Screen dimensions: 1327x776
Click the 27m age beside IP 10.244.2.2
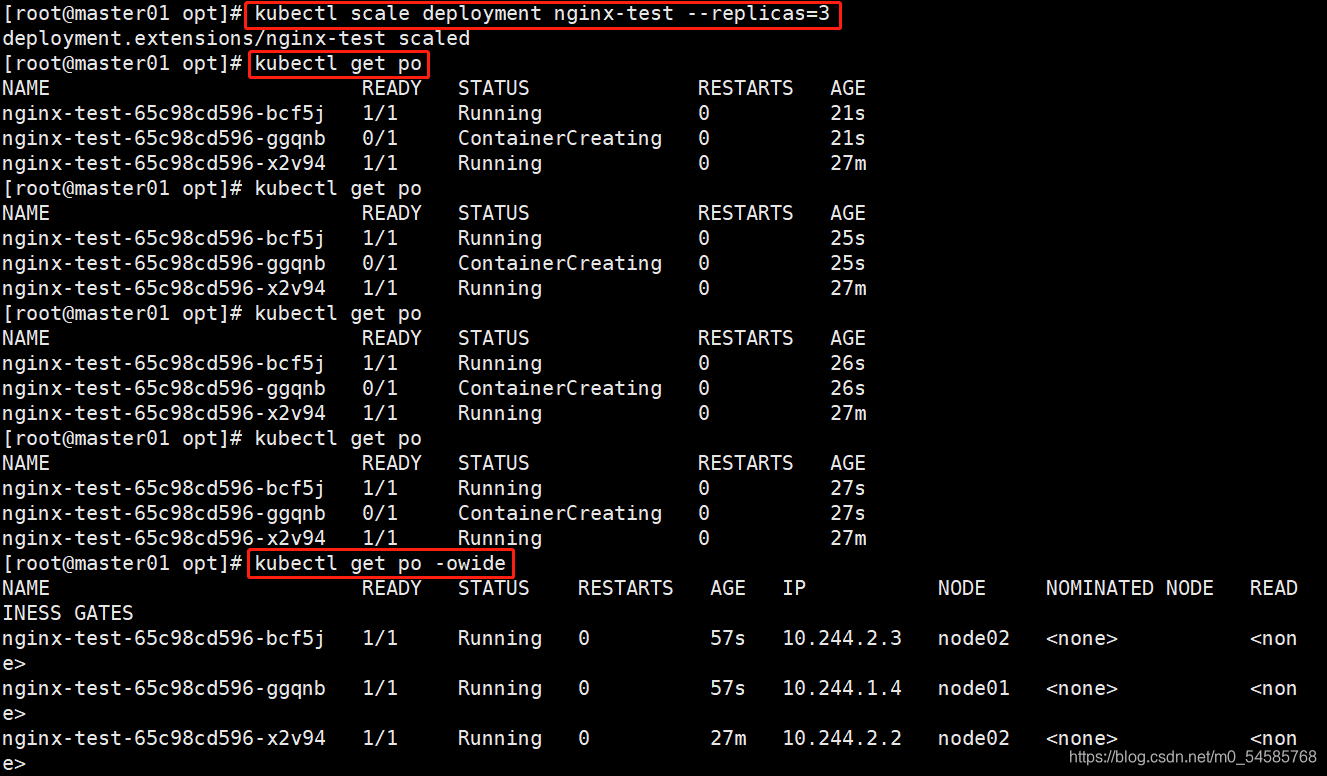coord(728,738)
